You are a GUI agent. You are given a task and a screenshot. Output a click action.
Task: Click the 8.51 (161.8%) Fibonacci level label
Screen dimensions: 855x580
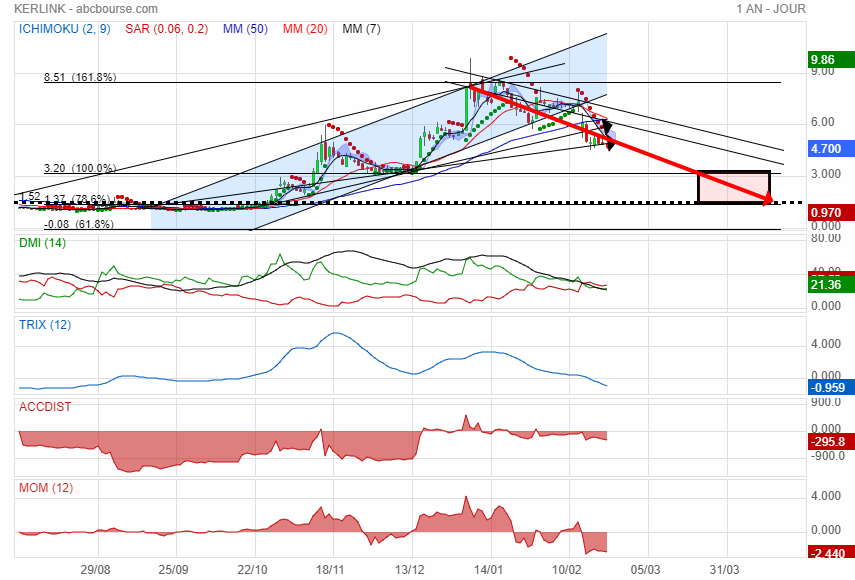(x=80, y=77)
